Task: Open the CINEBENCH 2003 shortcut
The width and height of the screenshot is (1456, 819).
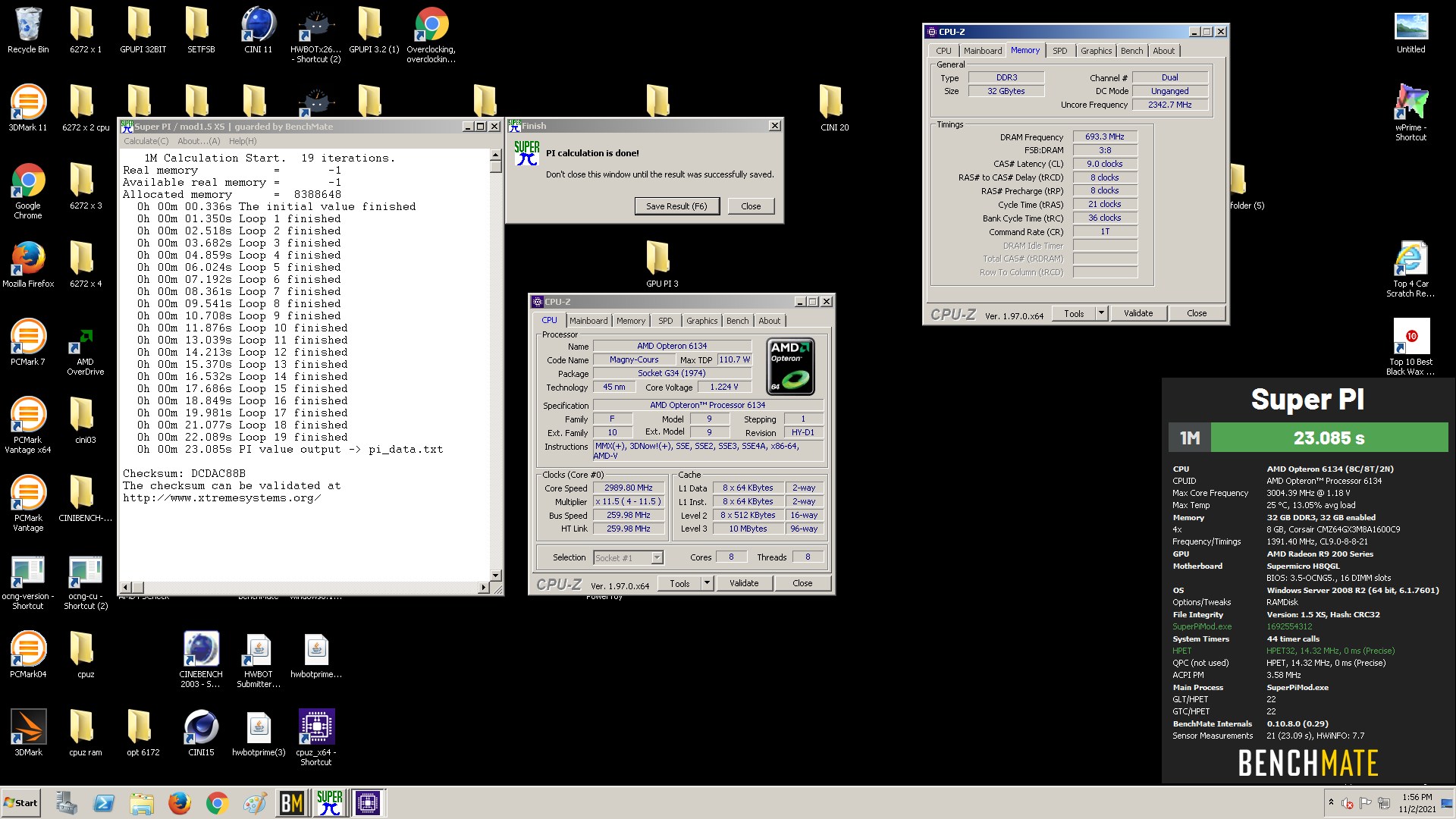Action: (201, 661)
